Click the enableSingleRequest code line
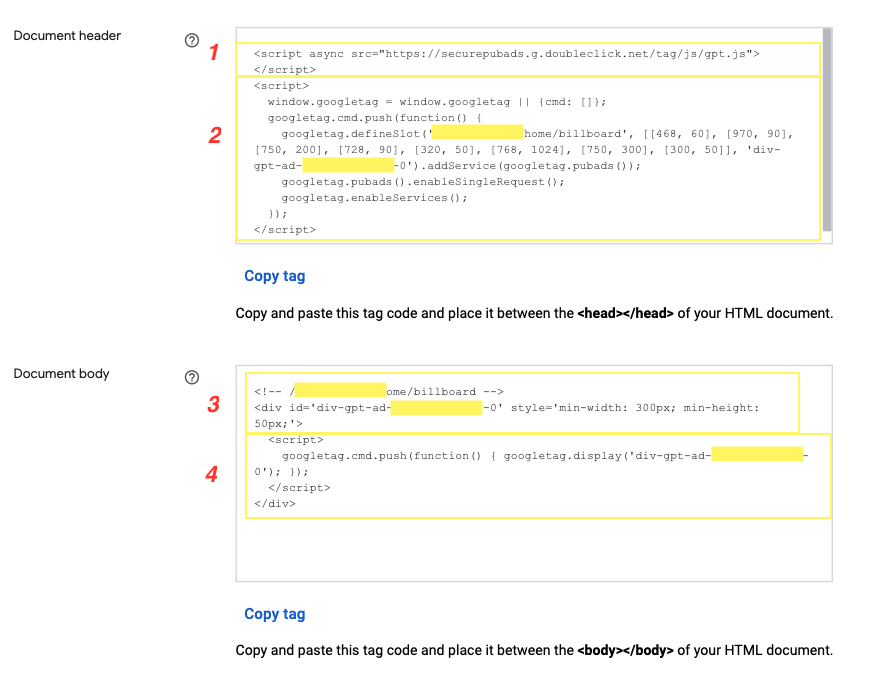This screenshot has height=688, width=879. tap(423, 182)
